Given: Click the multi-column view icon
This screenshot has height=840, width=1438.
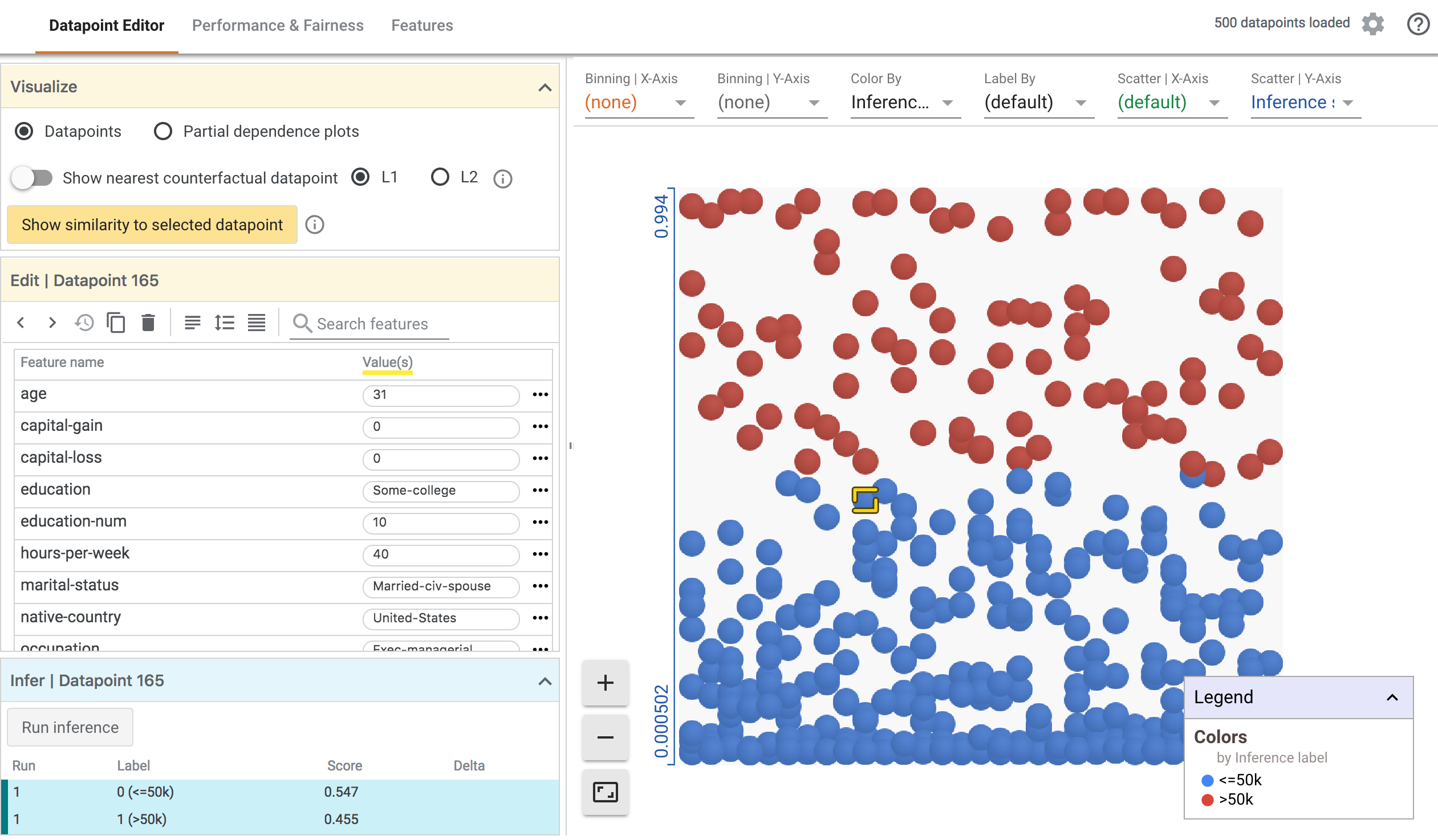Looking at the screenshot, I should [258, 323].
